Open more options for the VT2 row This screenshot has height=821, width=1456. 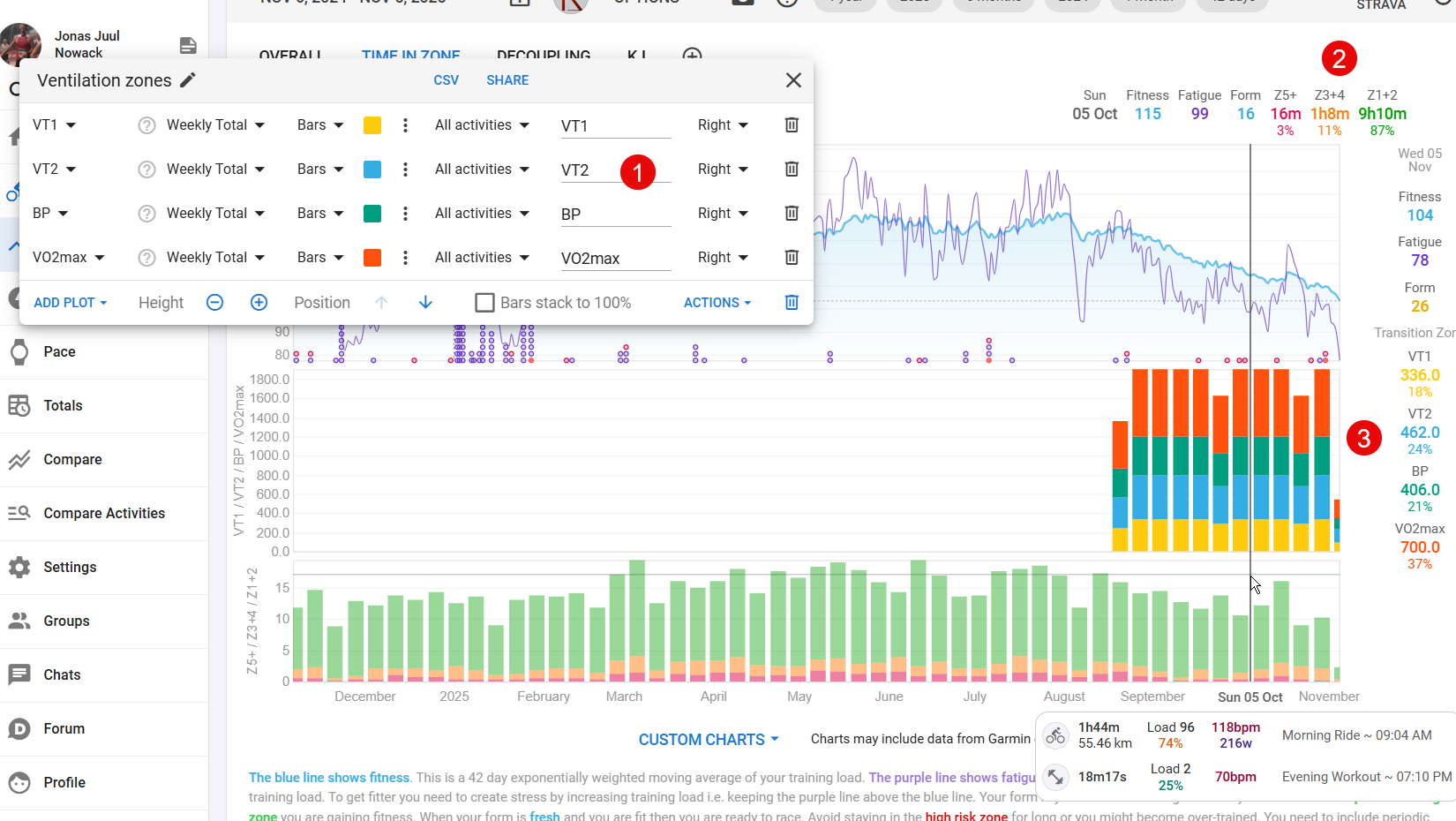click(405, 169)
